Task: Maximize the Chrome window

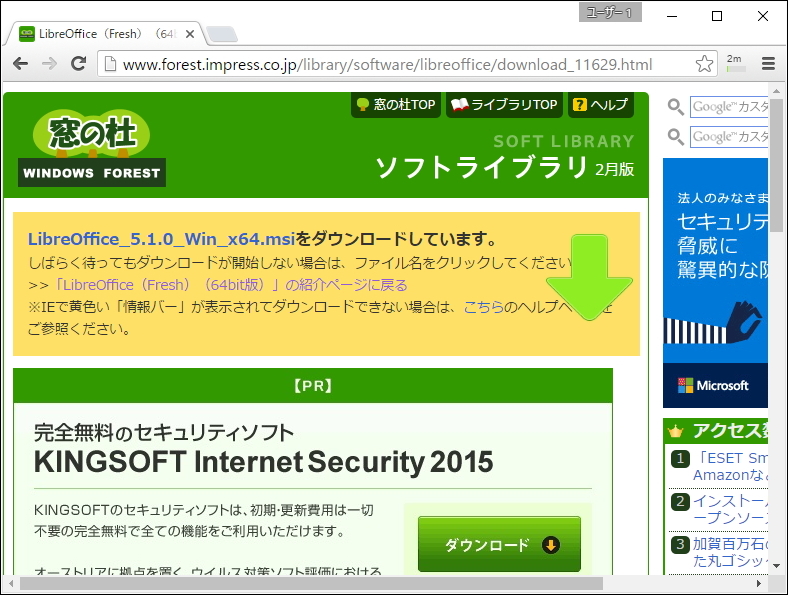Action: tap(717, 16)
